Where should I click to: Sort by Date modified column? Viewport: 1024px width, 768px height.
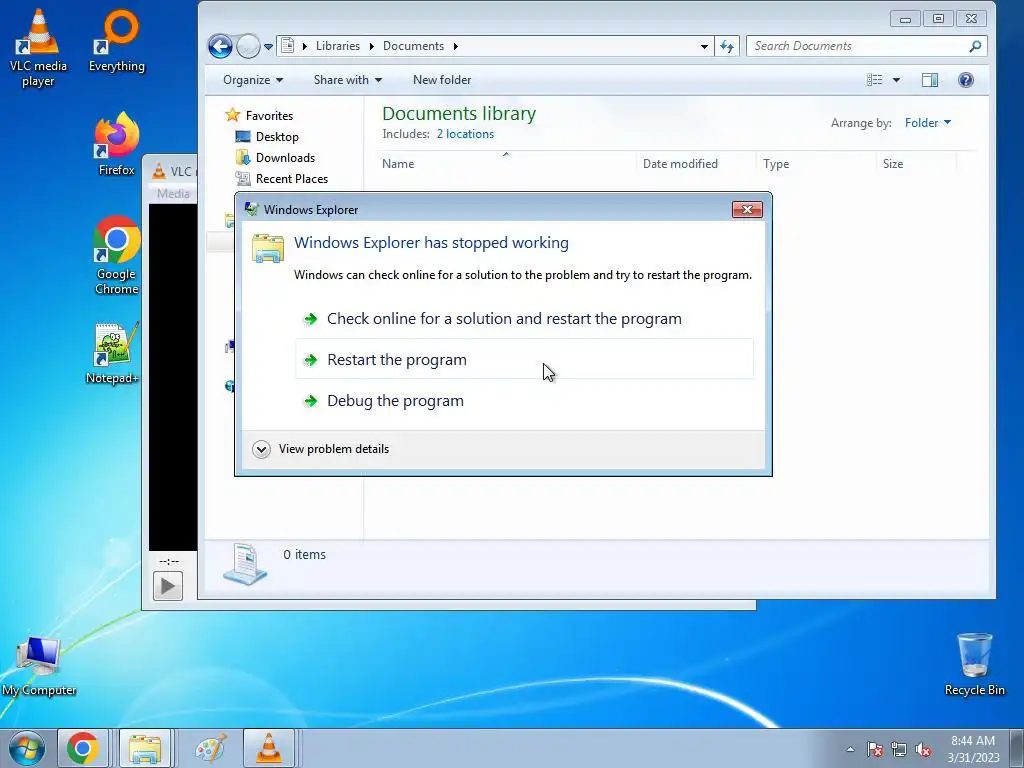[x=696, y=164]
